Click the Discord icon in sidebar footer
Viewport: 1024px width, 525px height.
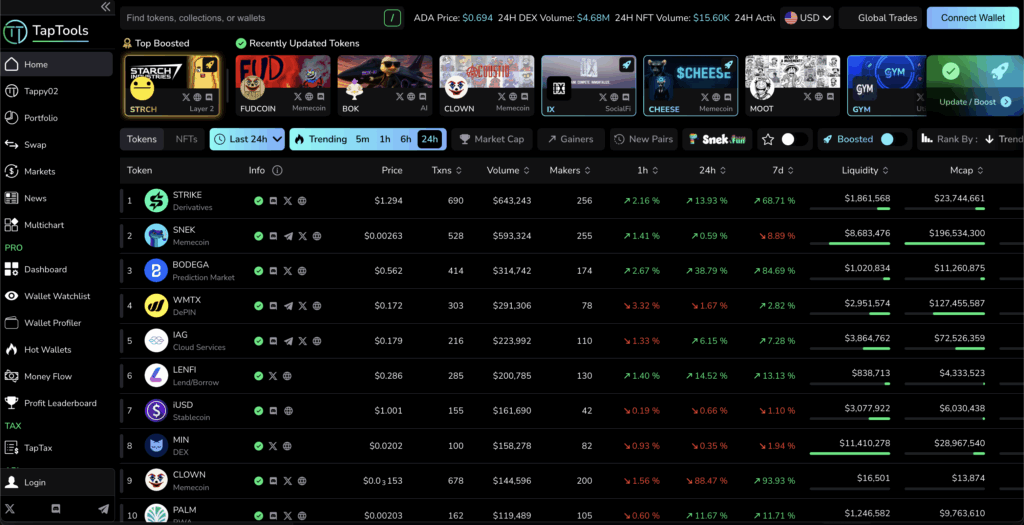[x=56, y=509]
